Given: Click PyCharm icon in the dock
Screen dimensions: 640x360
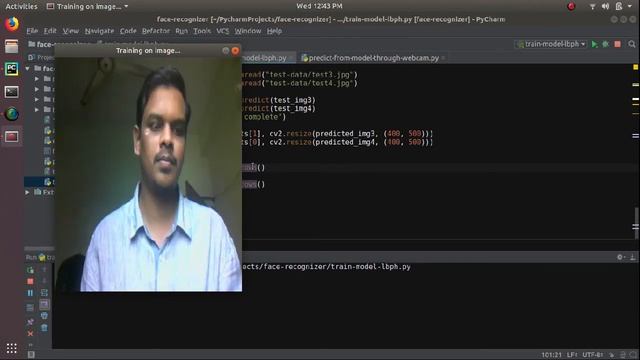Looking at the screenshot, I should [x=11, y=69].
